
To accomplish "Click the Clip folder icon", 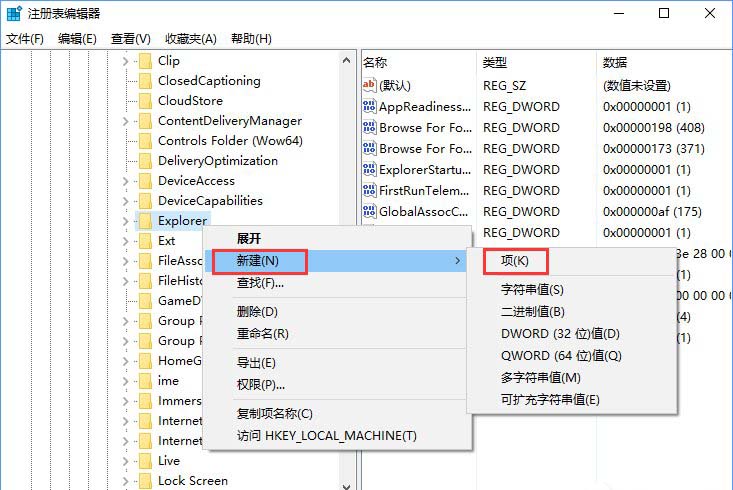I will [146, 61].
